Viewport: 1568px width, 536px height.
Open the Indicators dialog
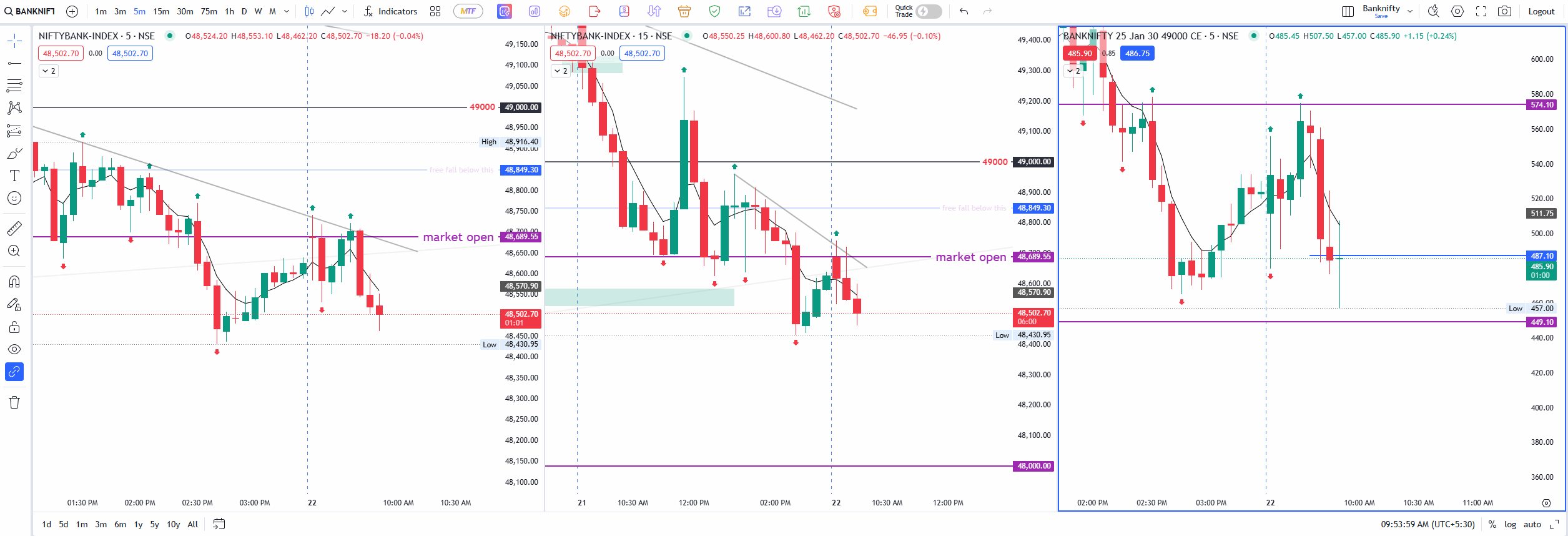[x=391, y=11]
